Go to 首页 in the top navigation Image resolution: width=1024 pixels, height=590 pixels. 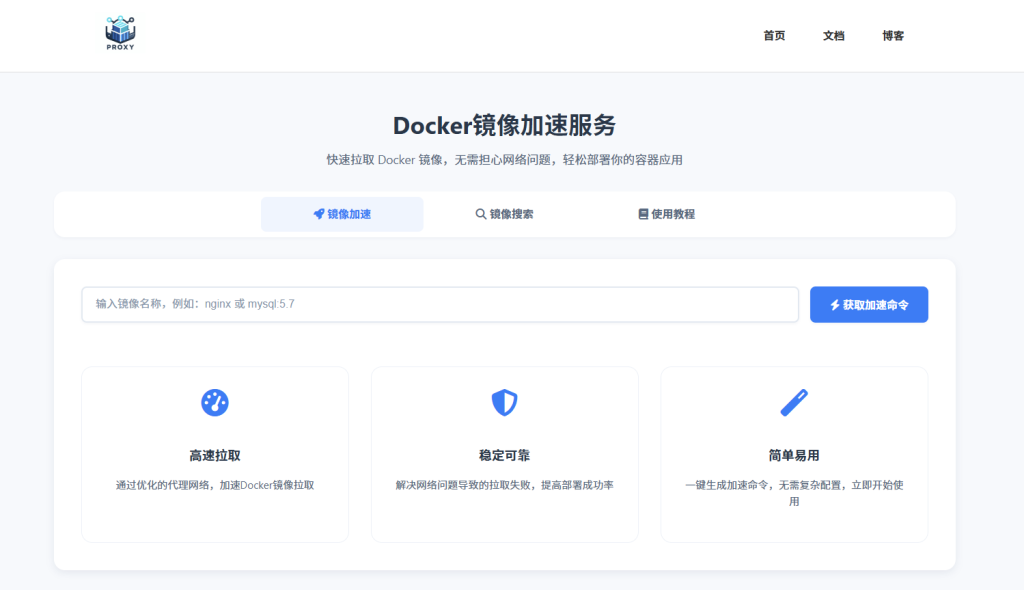coord(774,36)
